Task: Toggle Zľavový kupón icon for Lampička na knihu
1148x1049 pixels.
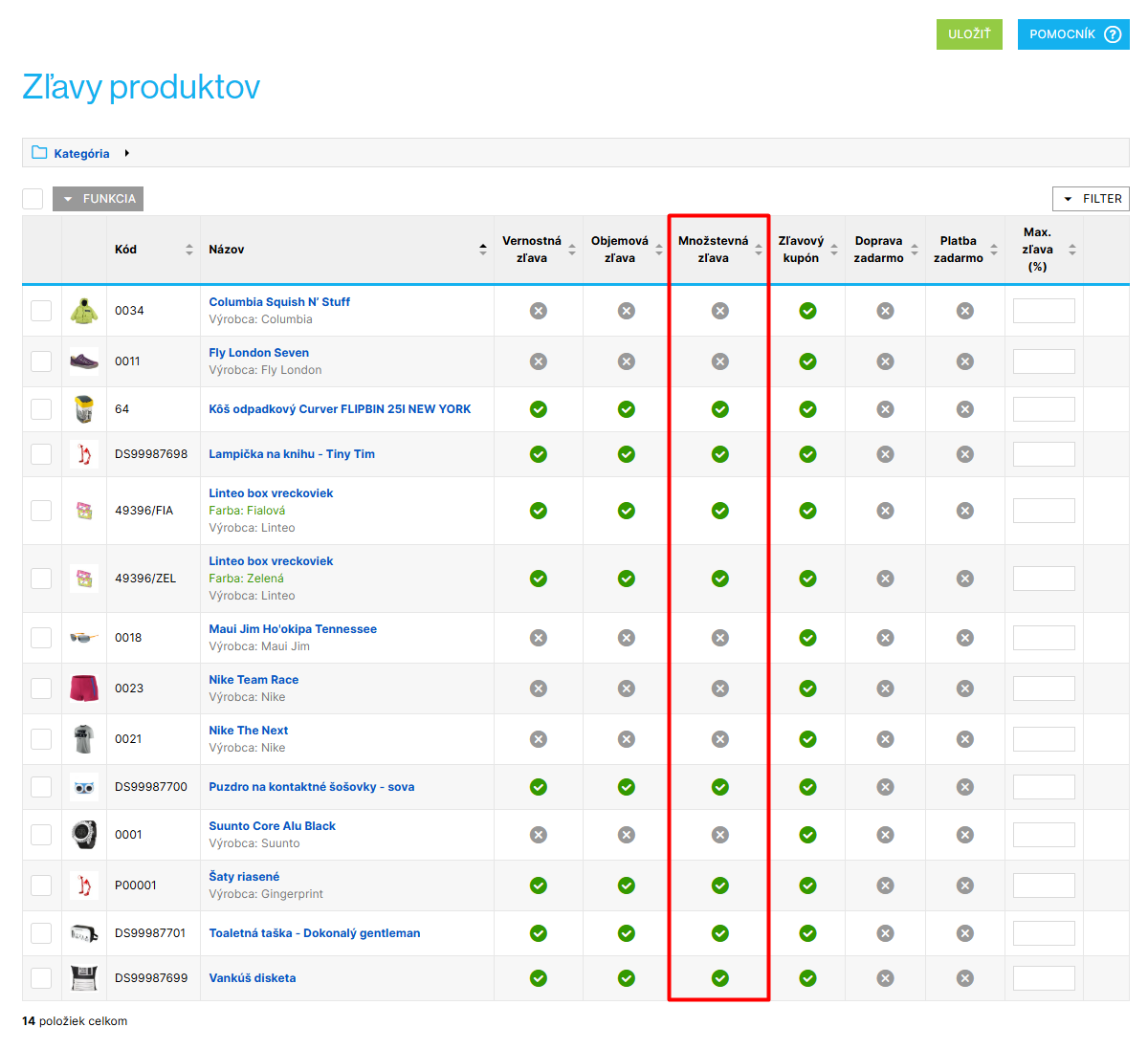Action: coord(808,454)
